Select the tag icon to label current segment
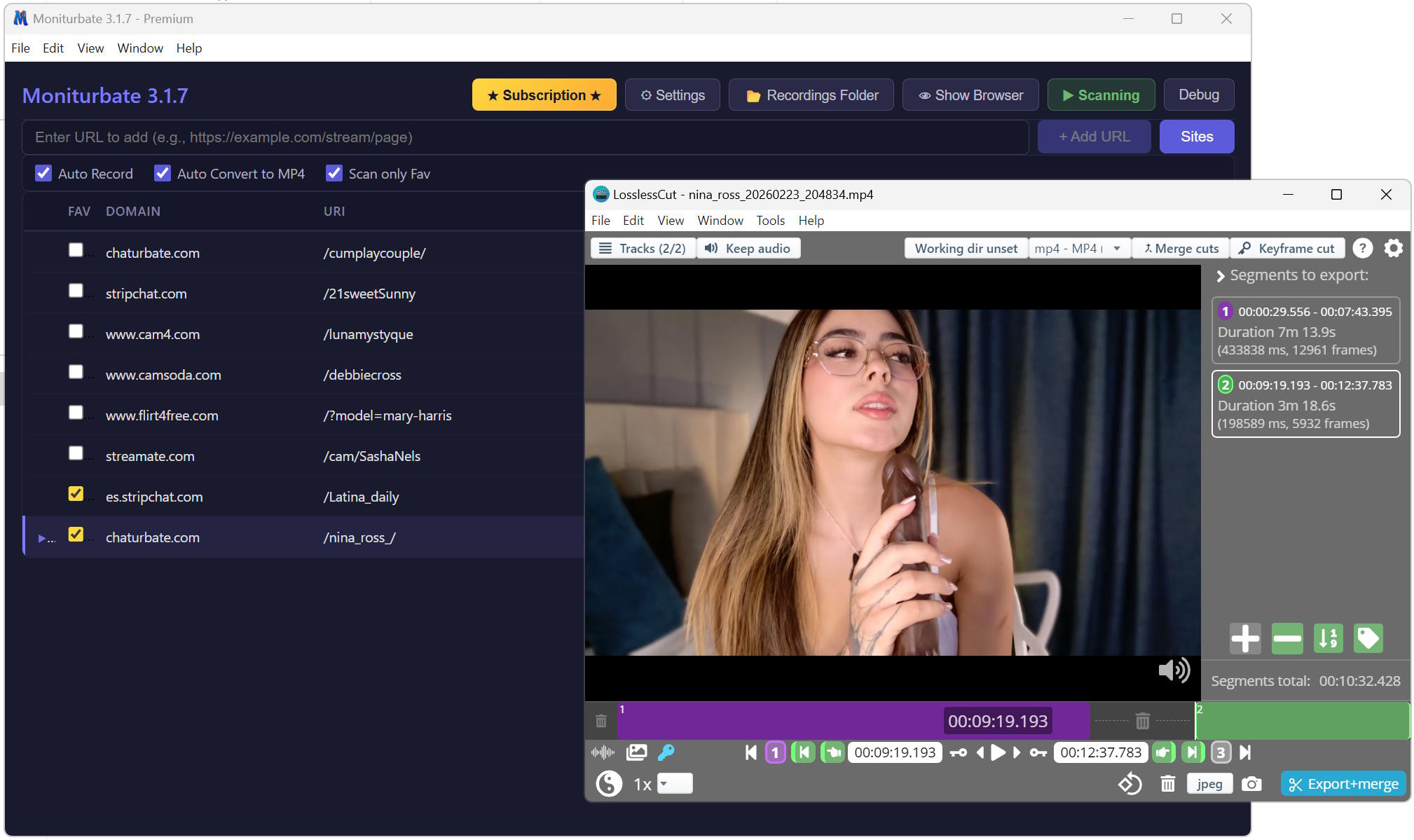Screen dimensions: 1414x840 (1368, 638)
